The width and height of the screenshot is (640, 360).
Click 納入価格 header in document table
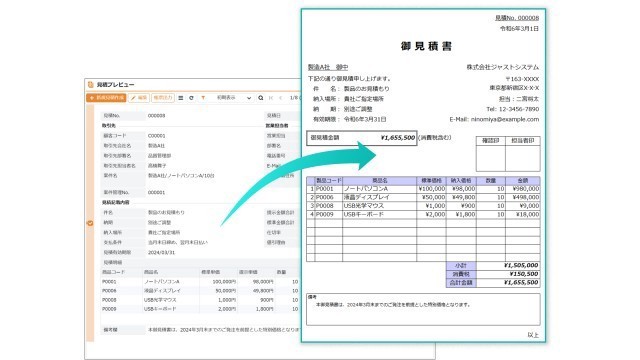461,180
